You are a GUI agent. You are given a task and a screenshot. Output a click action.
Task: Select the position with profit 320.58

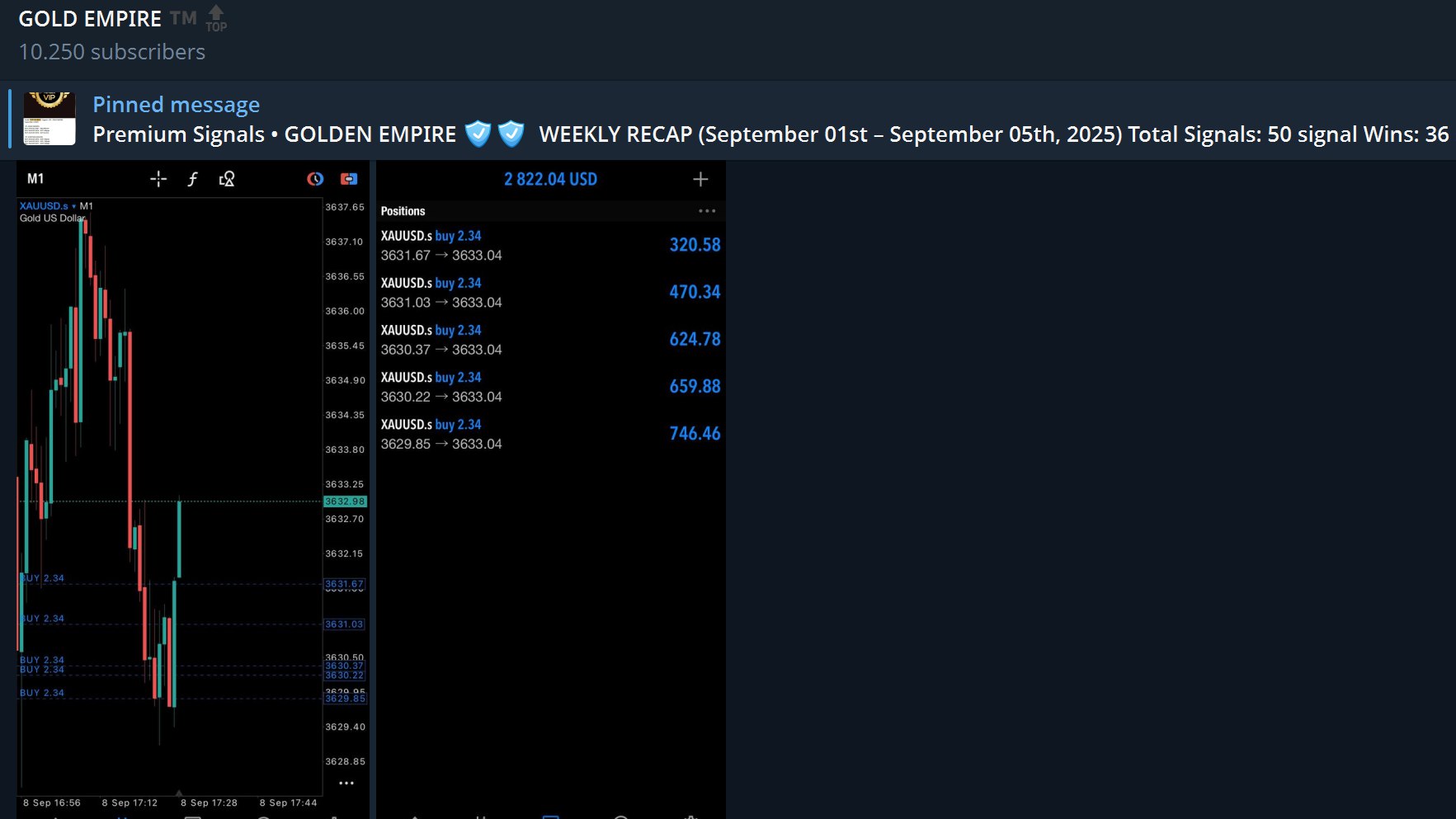click(550, 245)
